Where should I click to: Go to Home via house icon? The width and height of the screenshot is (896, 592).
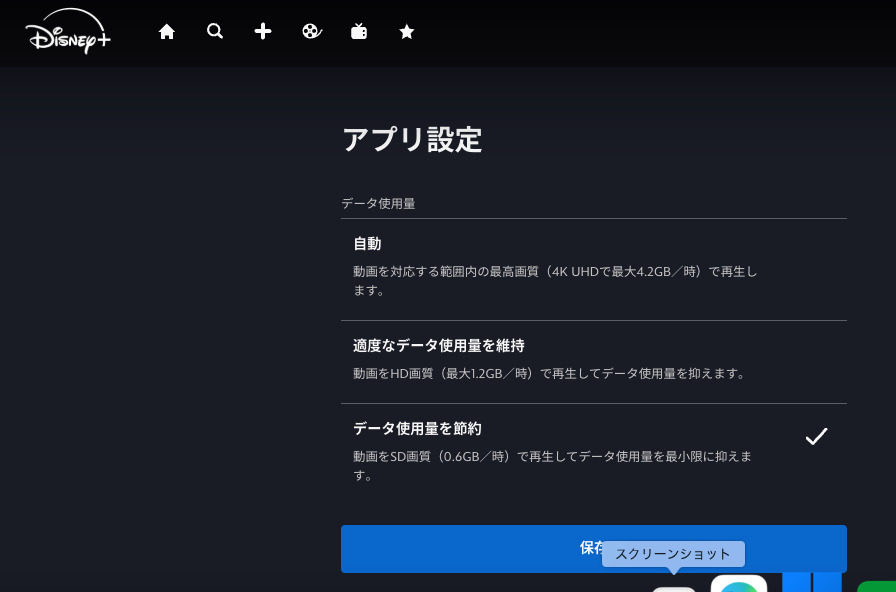(167, 32)
